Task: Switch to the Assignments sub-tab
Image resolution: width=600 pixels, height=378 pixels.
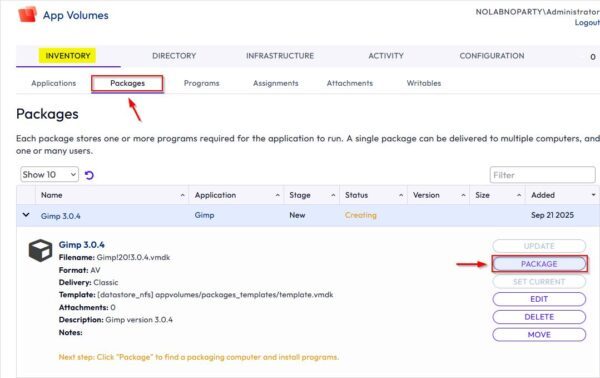Action: point(276,83)
